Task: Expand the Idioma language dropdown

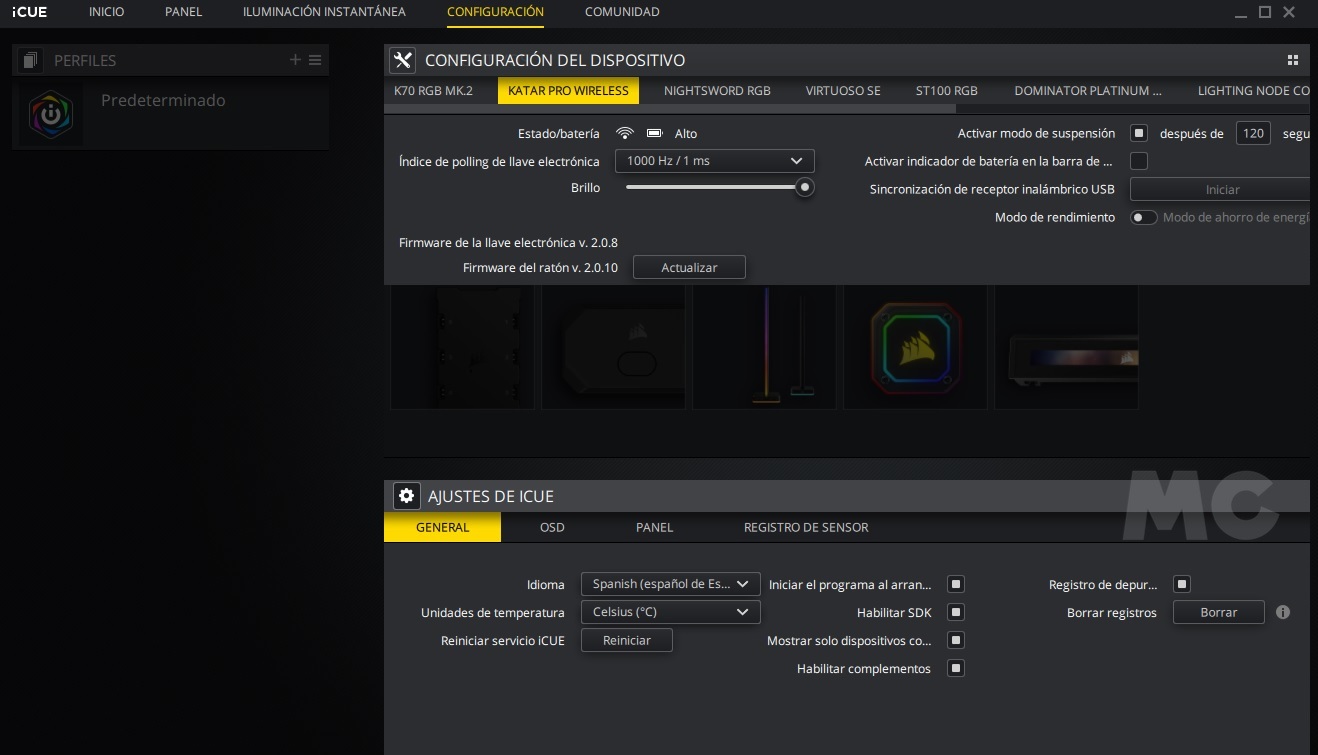Action: pyautogui.click(x=670, y=584)
